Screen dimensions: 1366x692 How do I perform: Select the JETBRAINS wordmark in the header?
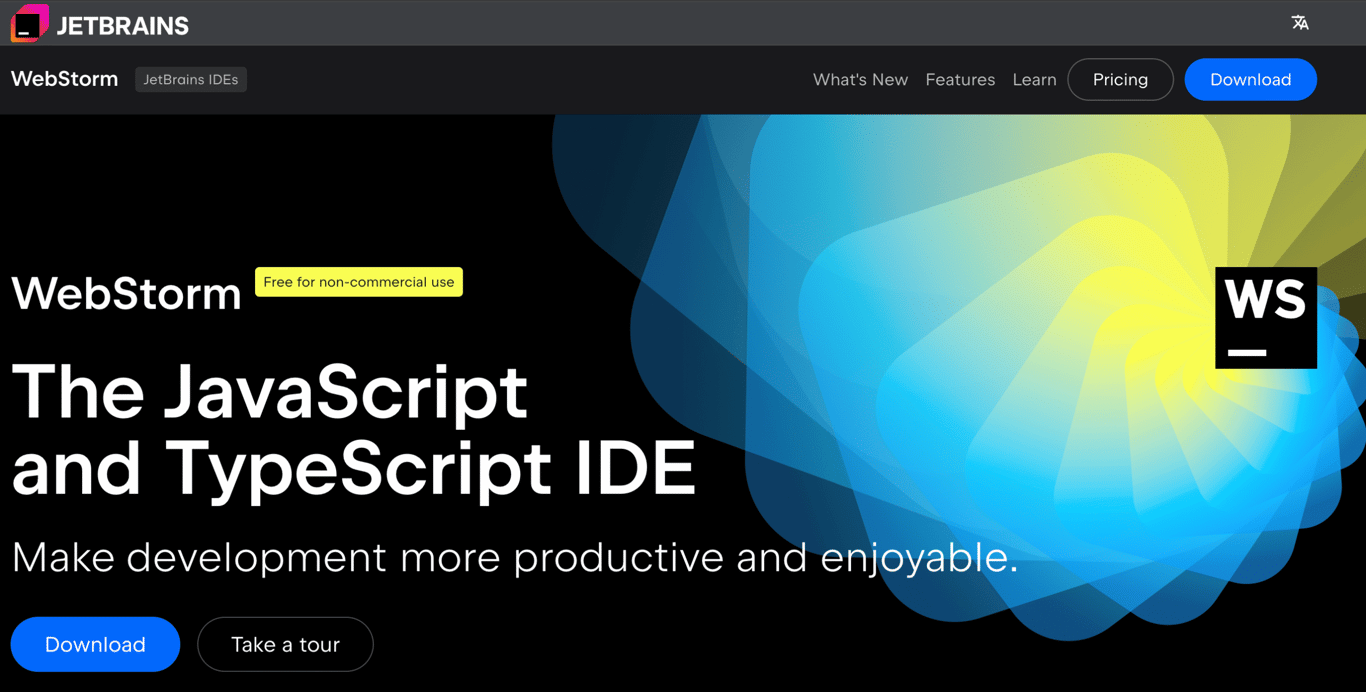click(x=120, y=23)
